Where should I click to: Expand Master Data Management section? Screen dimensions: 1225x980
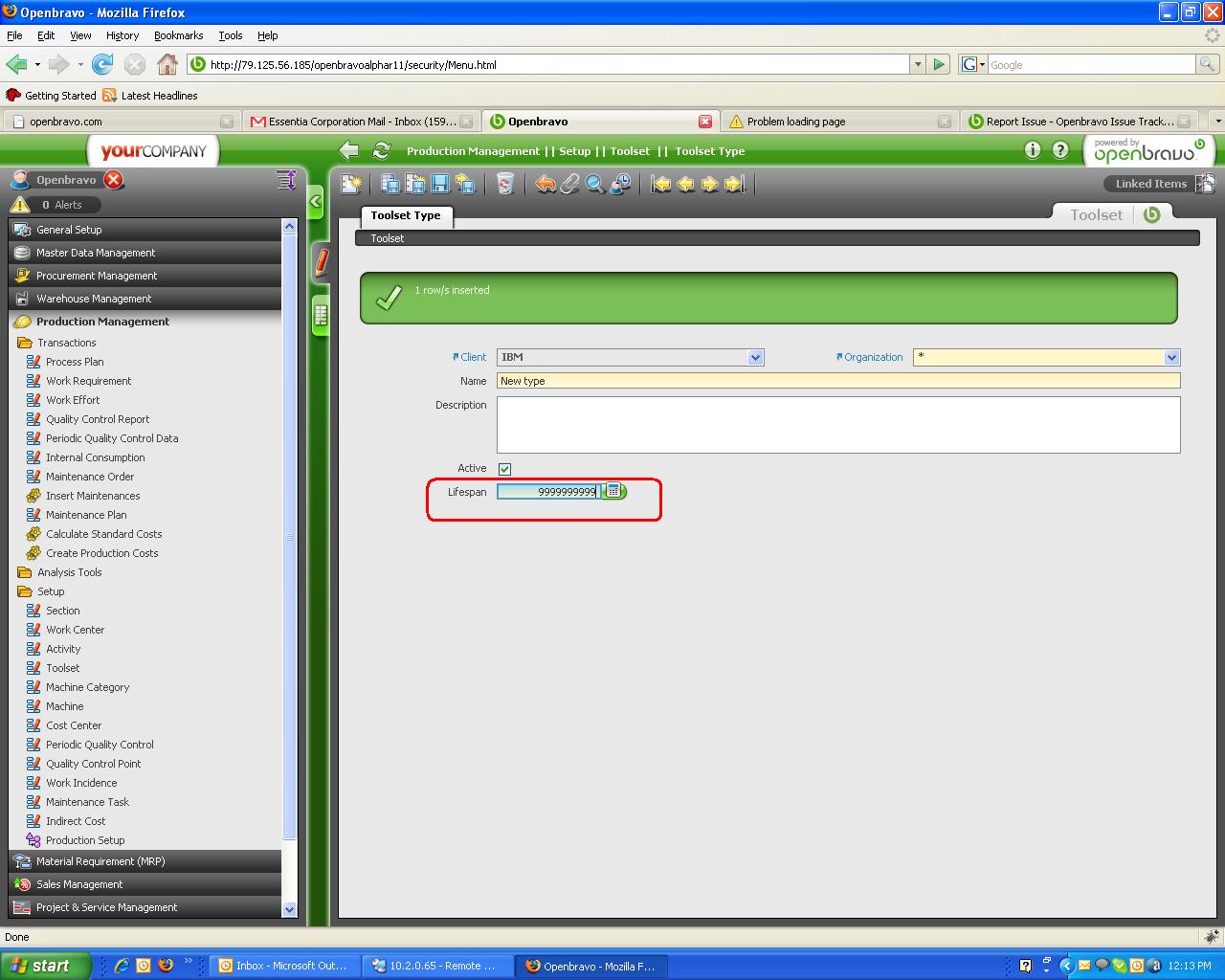(145, 253)
